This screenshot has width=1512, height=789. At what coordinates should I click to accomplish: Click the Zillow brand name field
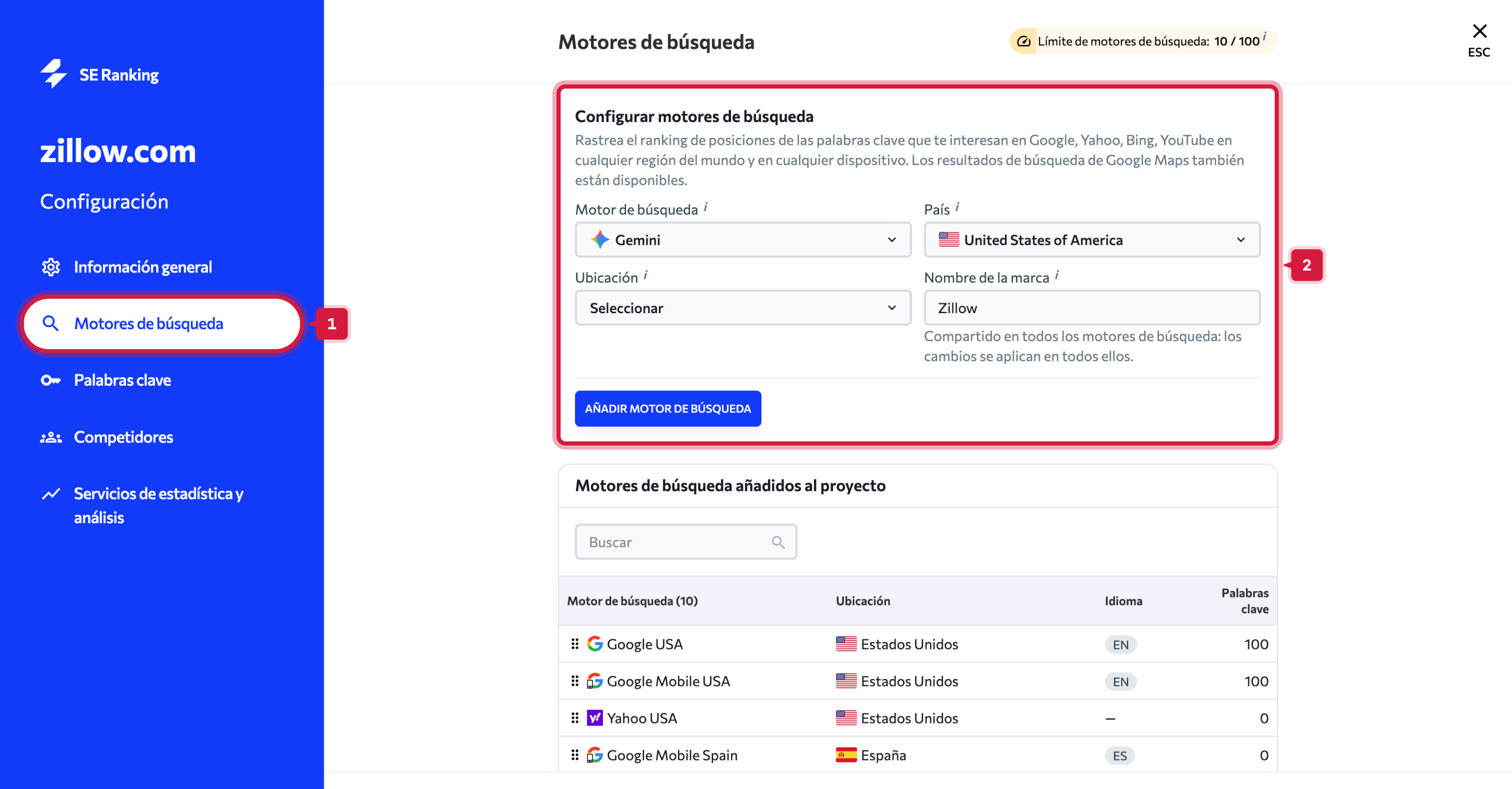(x=1092, y=307)
